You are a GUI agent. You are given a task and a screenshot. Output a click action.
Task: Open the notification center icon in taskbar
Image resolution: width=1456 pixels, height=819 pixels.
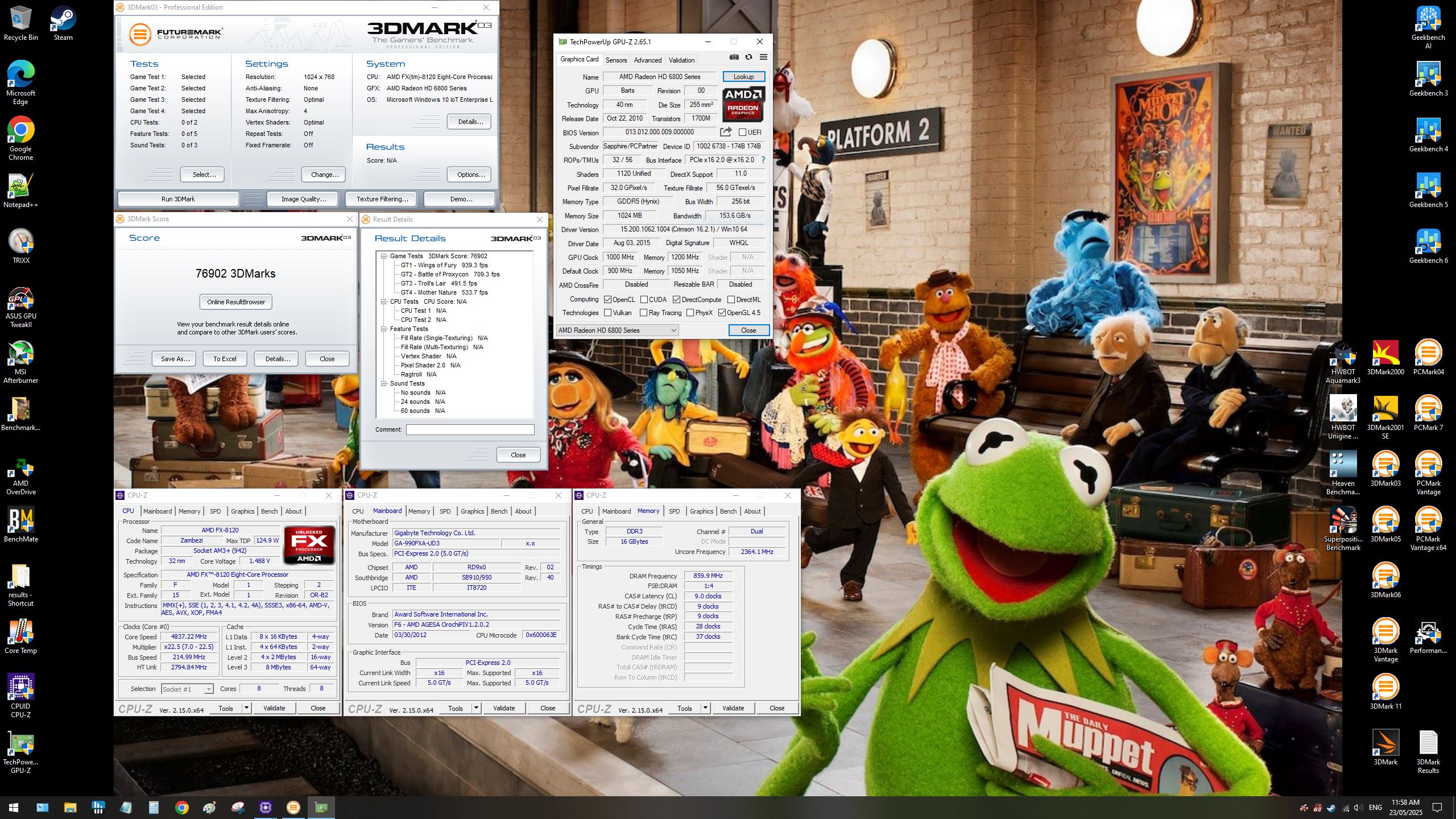(1437, 808)
